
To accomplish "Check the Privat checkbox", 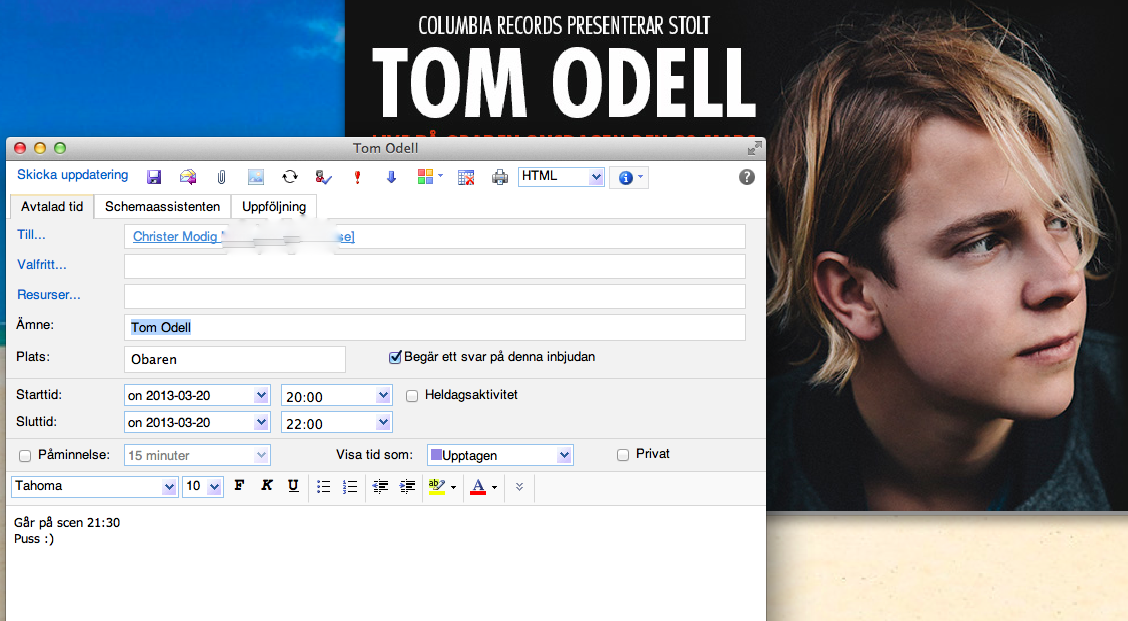I will [624, 455].
